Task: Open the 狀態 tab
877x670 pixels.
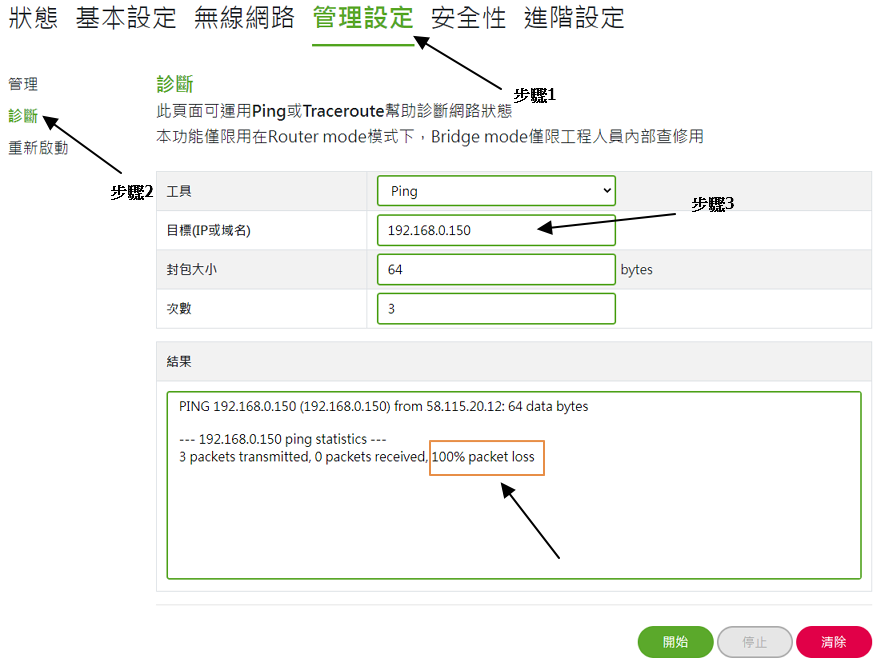Action: 33,18
